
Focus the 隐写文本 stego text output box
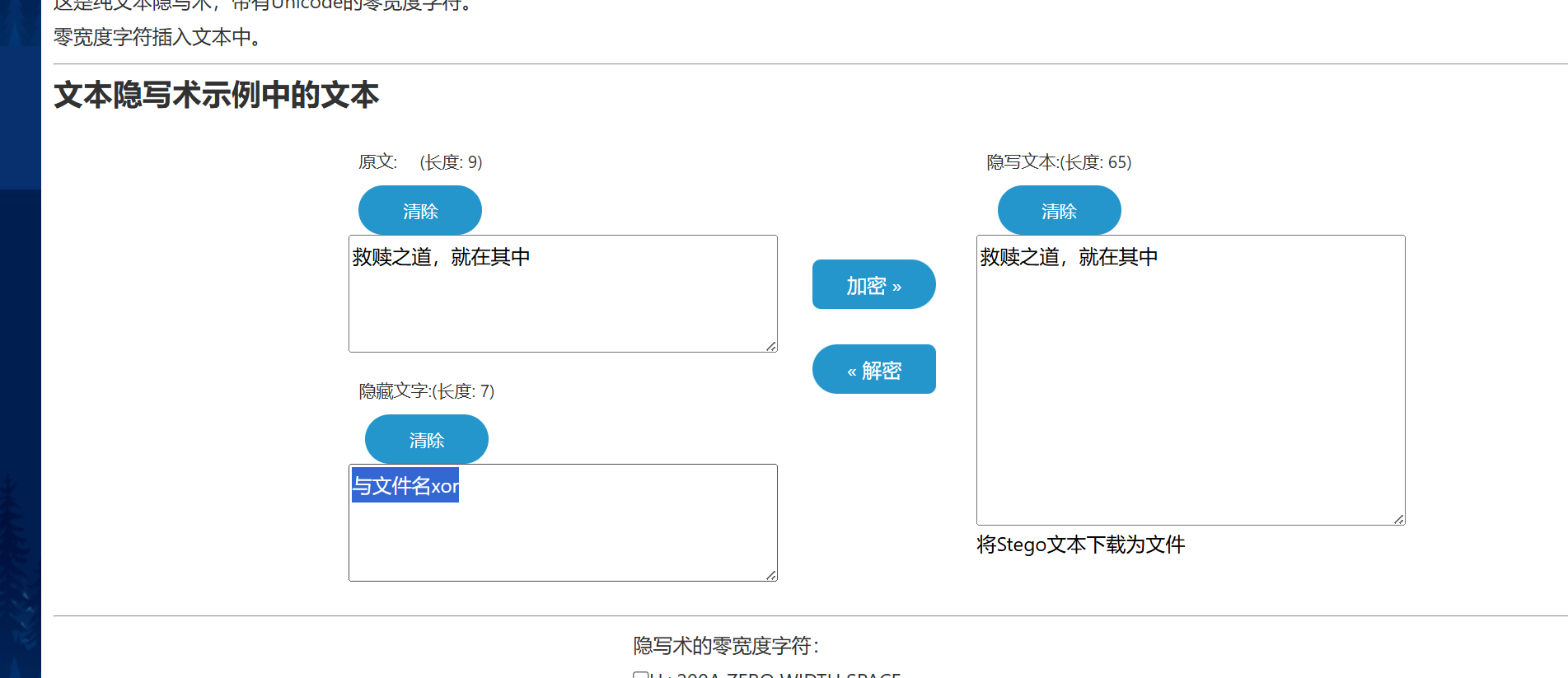(x=1190, y=395)
